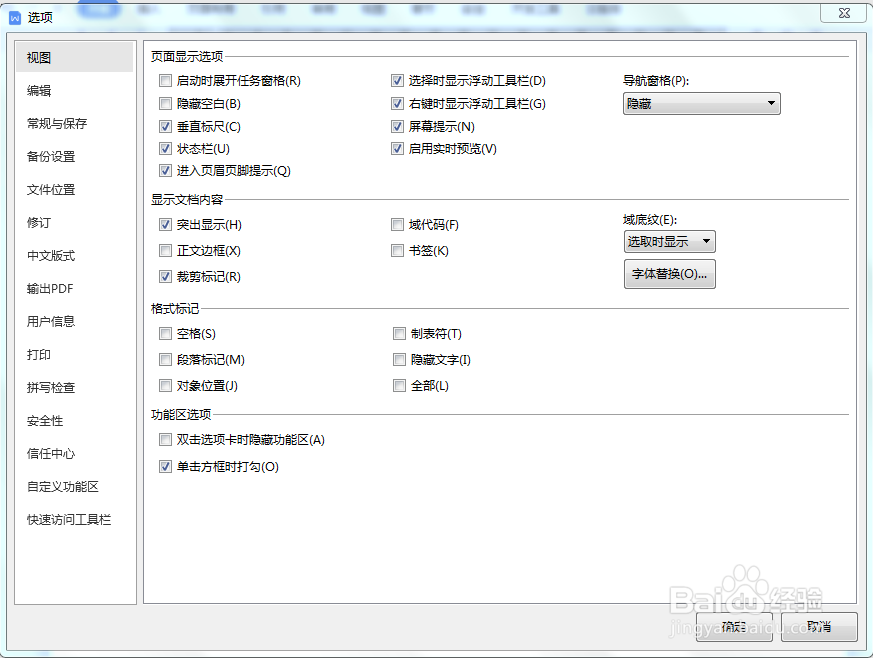Go to the 自定义功能区 settings page

click(65, 486)
